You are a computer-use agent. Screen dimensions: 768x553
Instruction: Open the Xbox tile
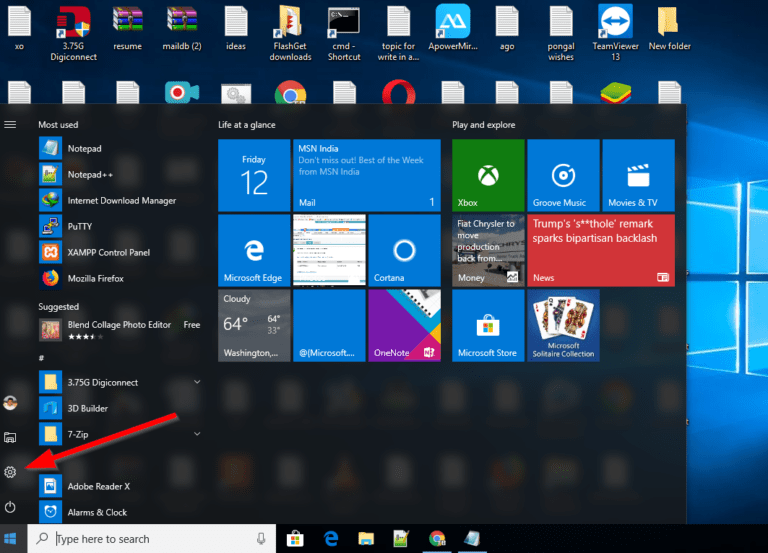click(488, 175)
